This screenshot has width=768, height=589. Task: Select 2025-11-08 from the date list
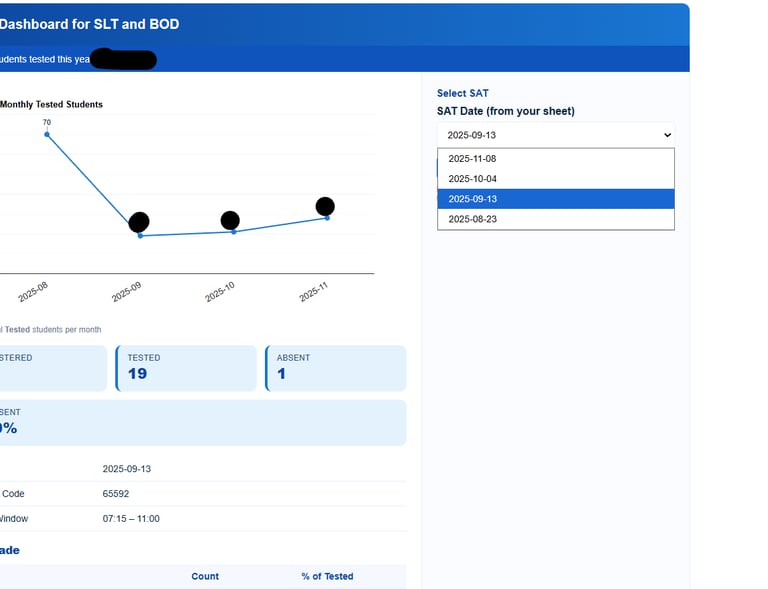555,159
